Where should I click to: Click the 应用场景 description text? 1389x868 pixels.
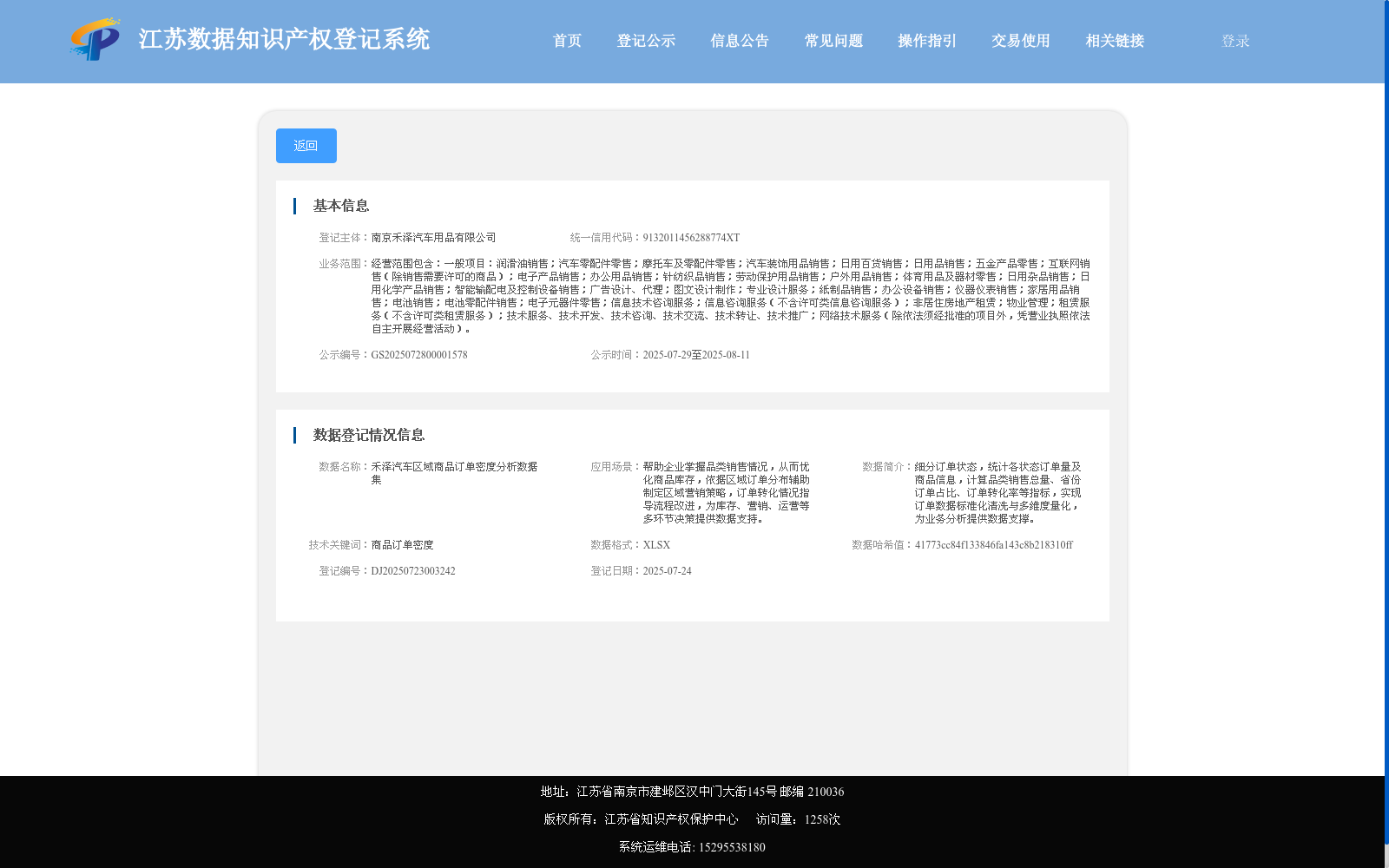point(727,493)
